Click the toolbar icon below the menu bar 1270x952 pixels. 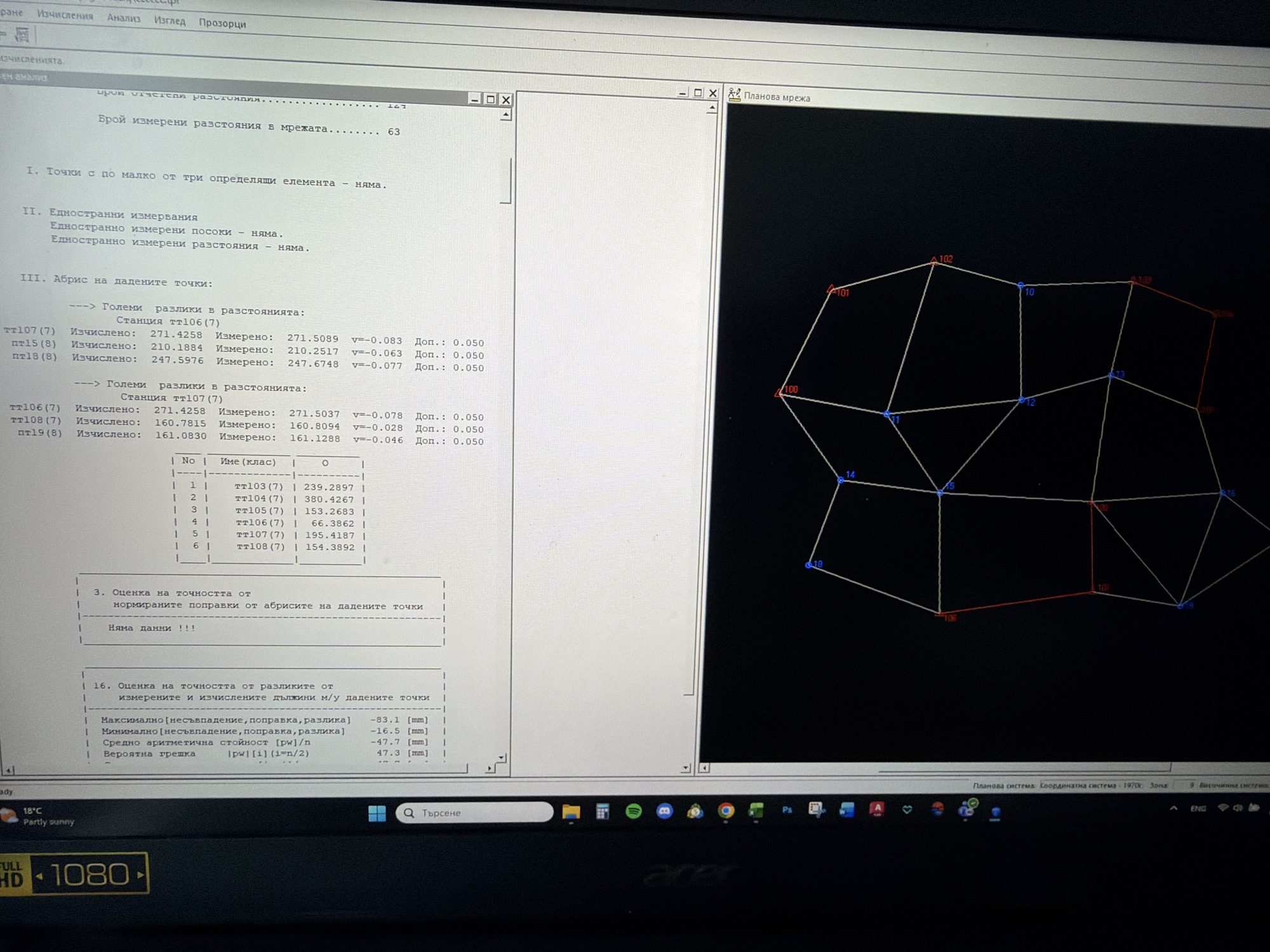tap(22, 34)
